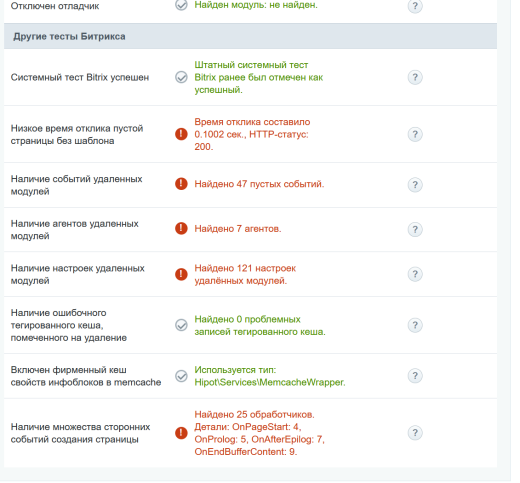
Task: Open help for 'множества сторонних событий' row
Action: [x=415, y=433]
